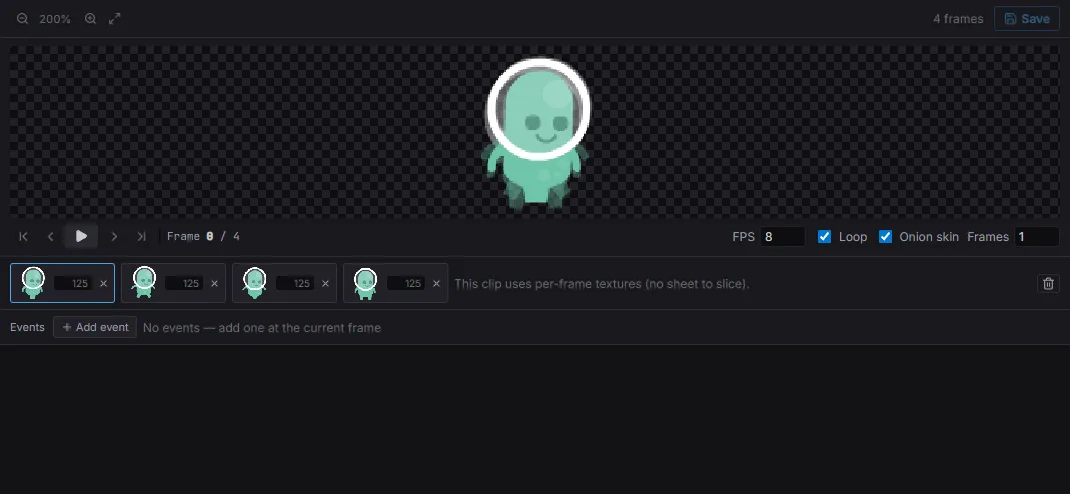
Task: Click the '4 frames' count label
Action: tap(958, 19)
